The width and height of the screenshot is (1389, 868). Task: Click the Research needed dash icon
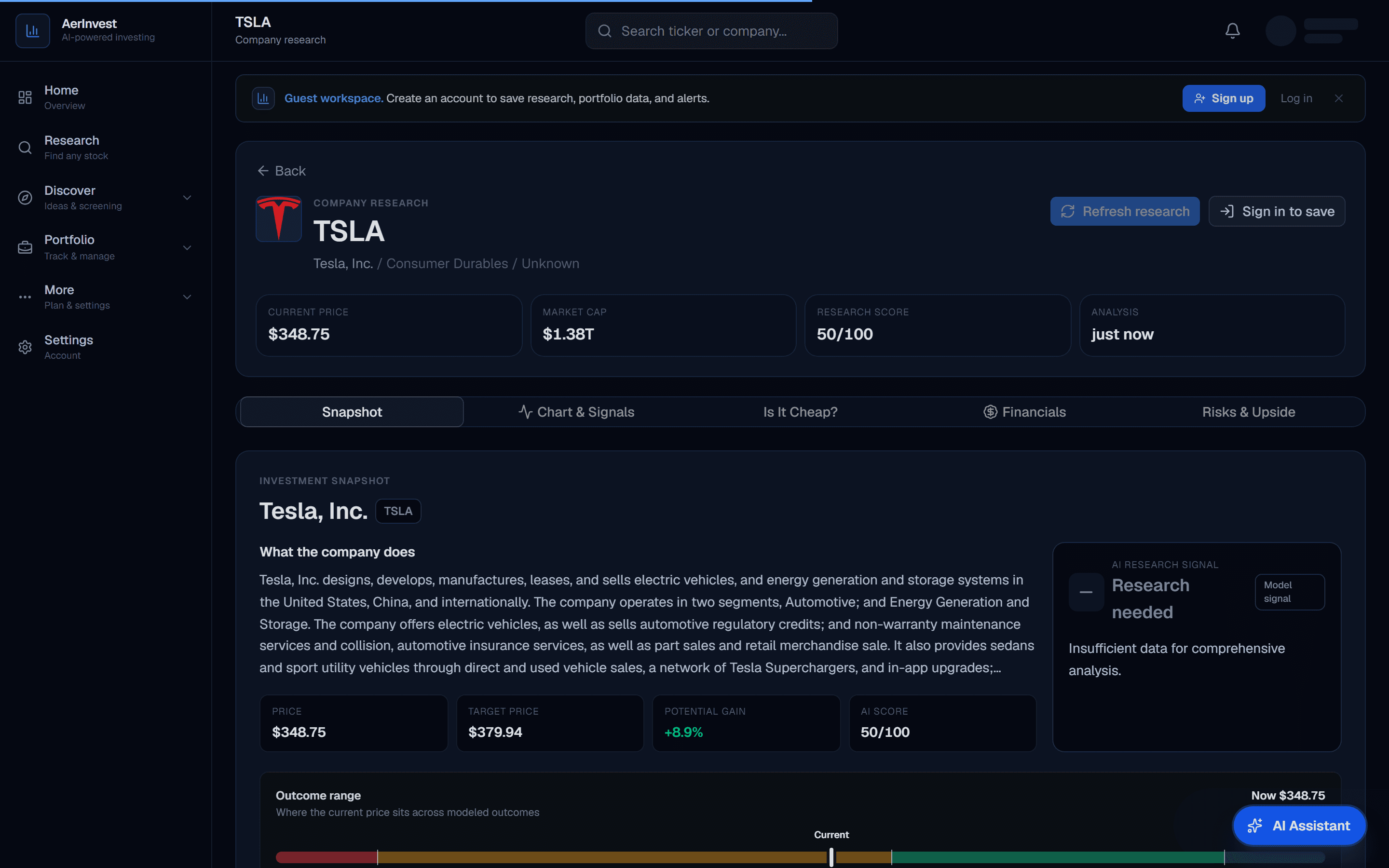[1086, 592]
